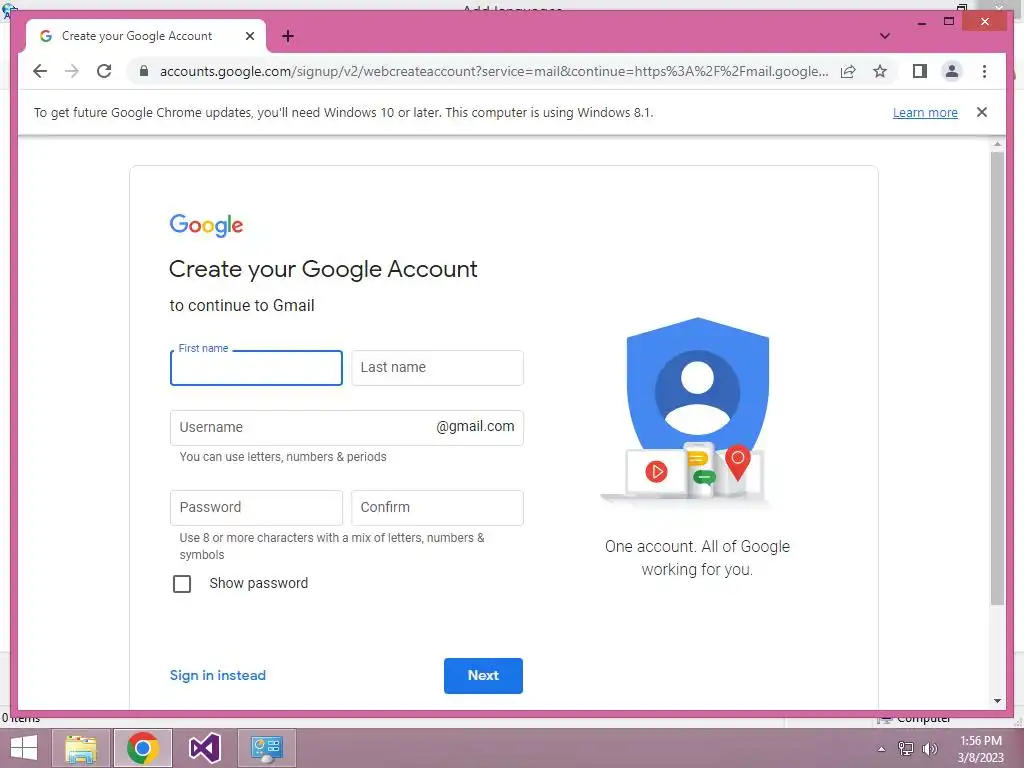Click the password requirements hint text
The image size is (1024, 768).
click(x=332, y=546)
